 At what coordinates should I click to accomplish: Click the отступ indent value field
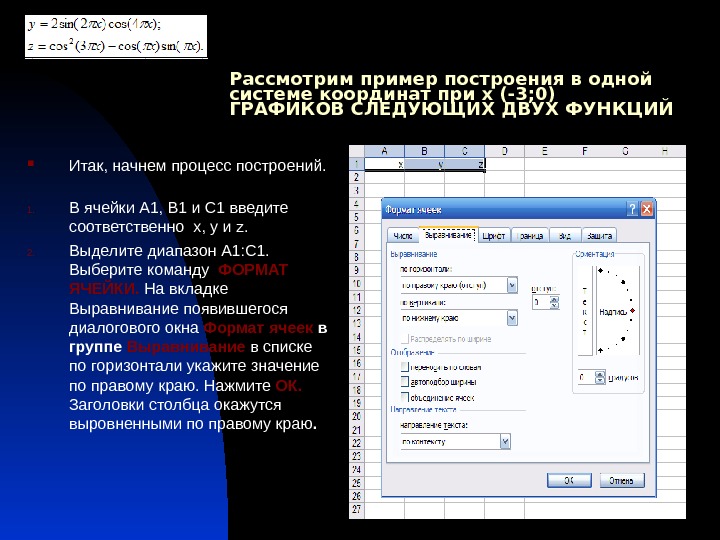541,302
